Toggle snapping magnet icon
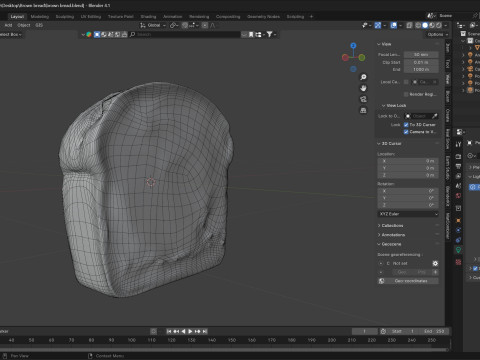The image size is (480, 360). 185,25
